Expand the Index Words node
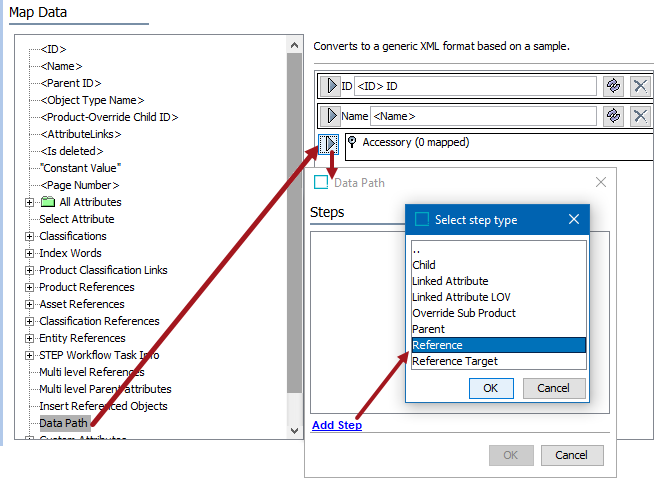 29,253
